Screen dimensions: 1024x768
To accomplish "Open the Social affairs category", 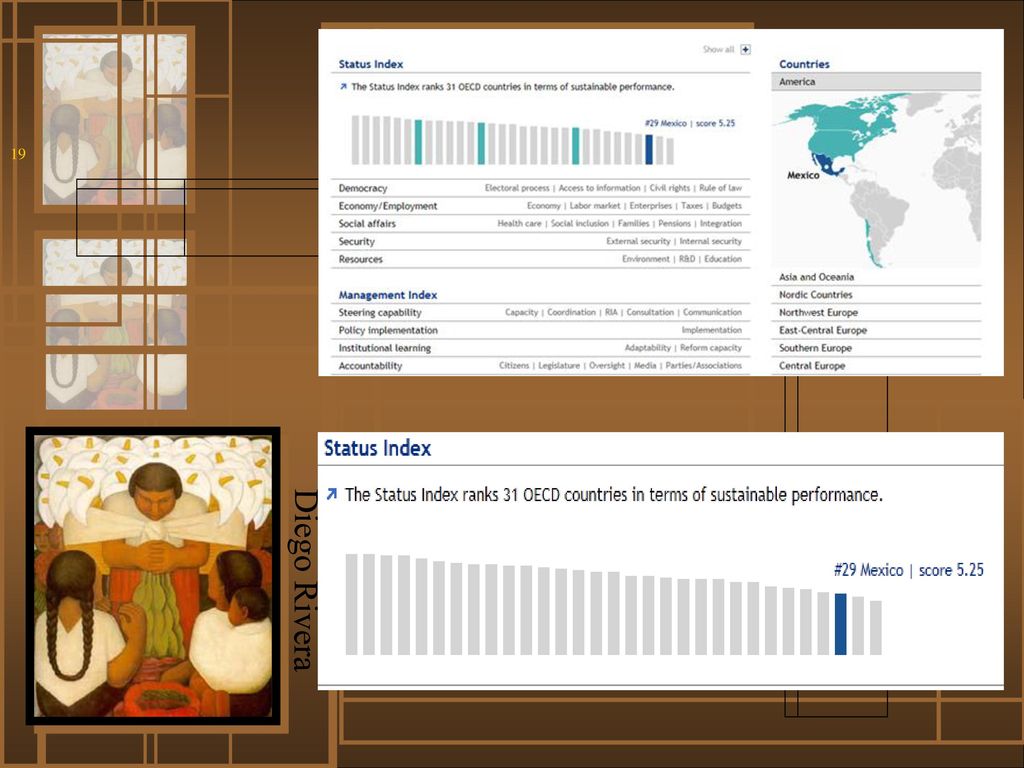I will pos(540,223).
